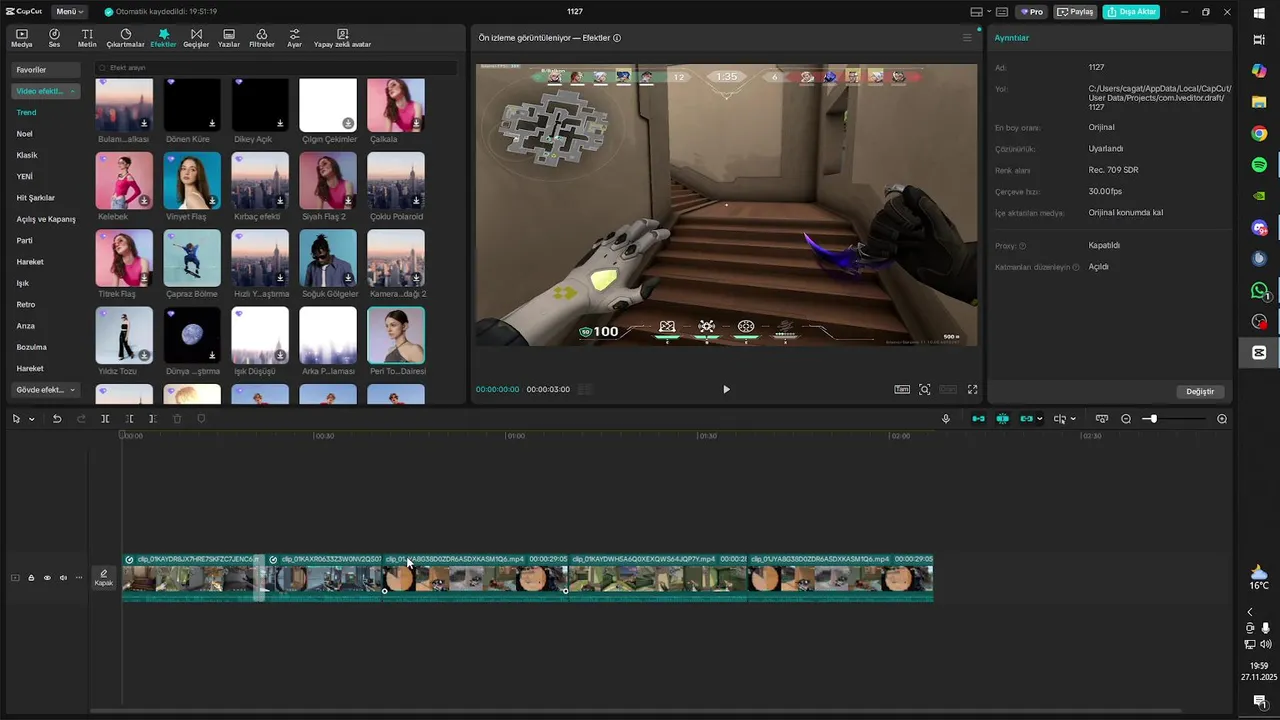
Task: Mute the main track audio
Action: (63, 578)
